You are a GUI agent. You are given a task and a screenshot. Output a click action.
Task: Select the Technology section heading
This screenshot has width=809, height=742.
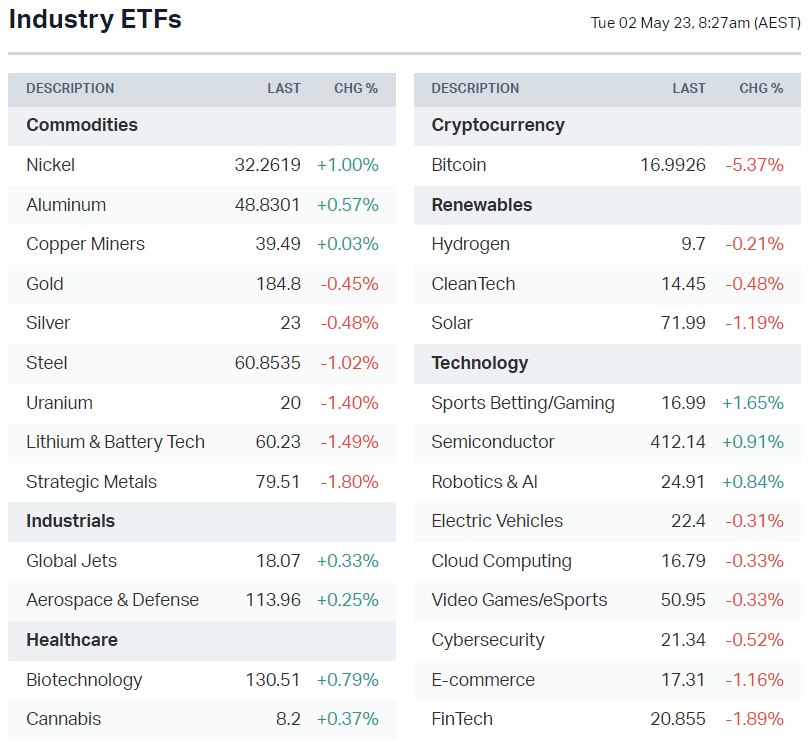point(480,363)
